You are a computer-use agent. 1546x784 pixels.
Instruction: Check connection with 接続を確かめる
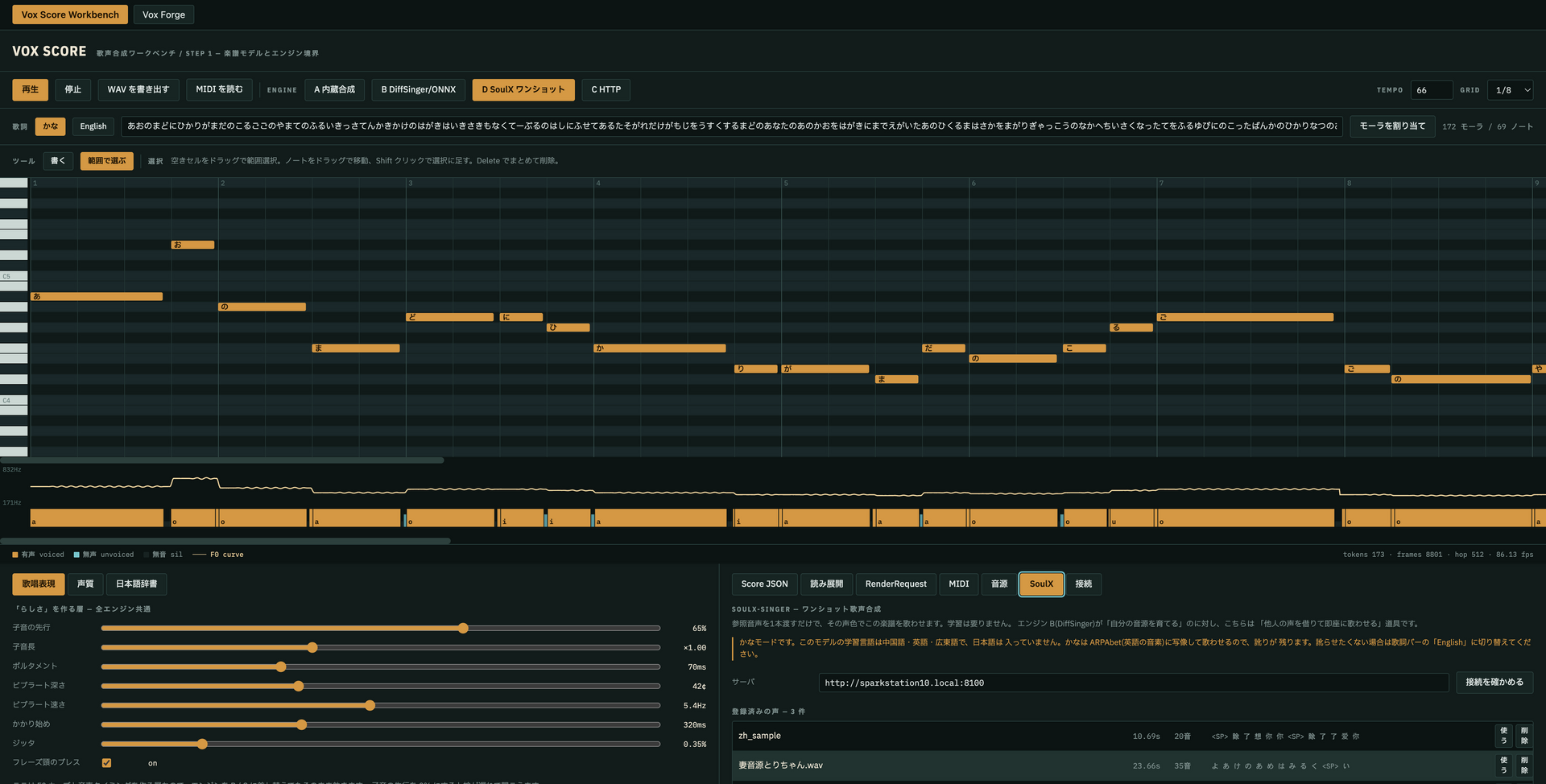(x=1494, y=682)
